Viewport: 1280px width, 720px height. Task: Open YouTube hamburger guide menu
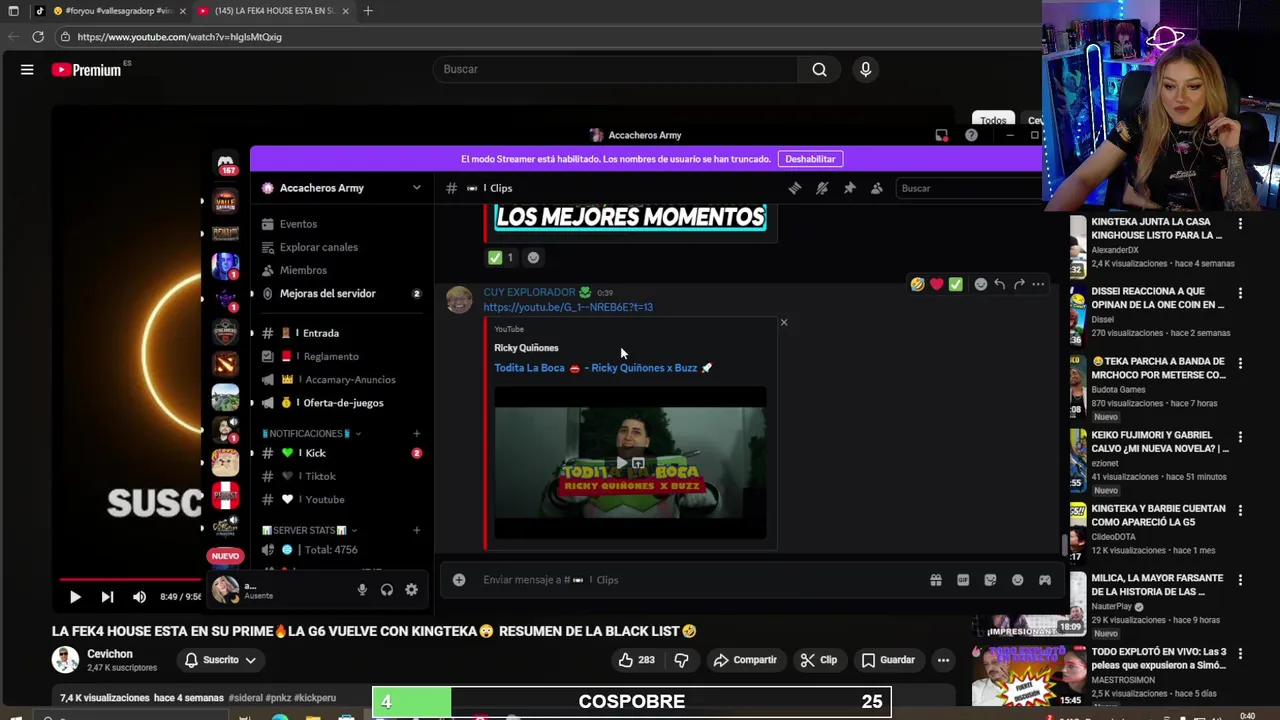(x=27, y=70)
